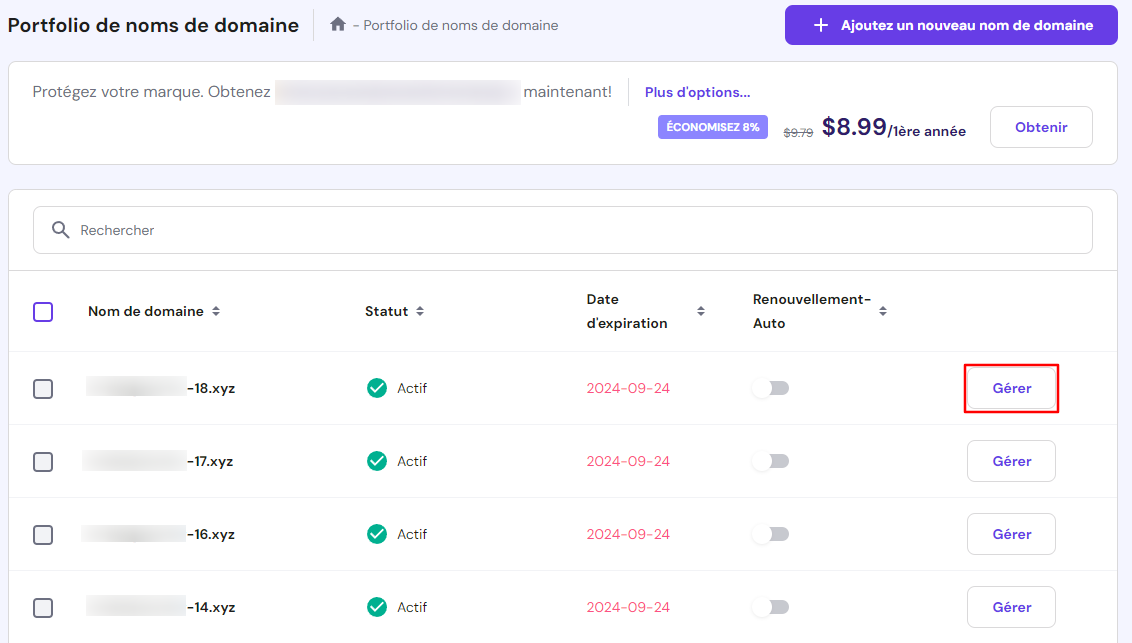This screenshot has height=643, width=1132.
Task: Sort the table by Statut column
Action: tap(421, 311)
